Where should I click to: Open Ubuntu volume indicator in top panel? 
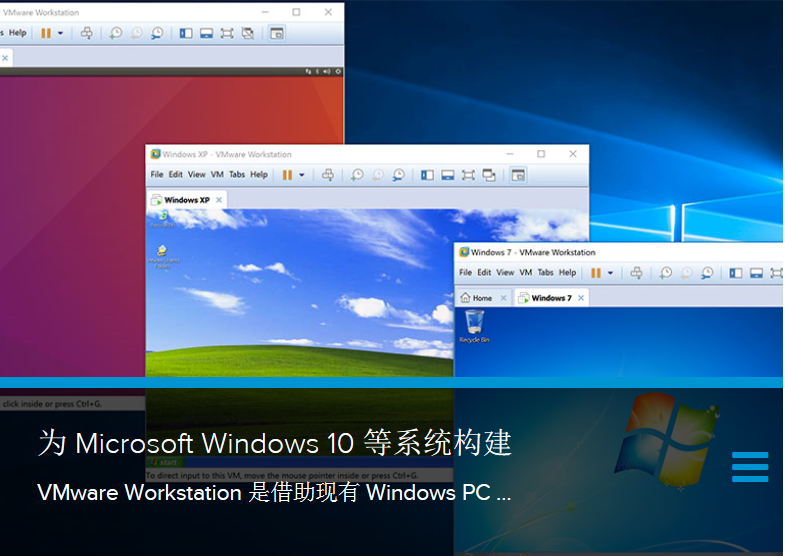pos(326,72)
